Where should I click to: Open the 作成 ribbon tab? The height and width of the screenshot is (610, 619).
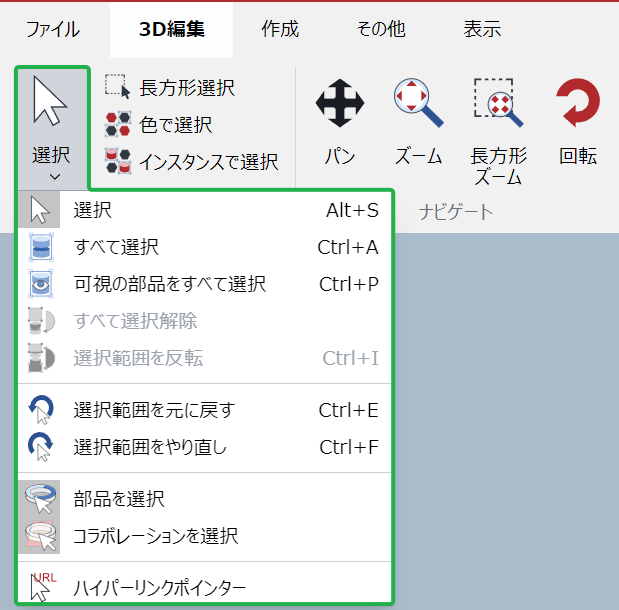tap(280, 30)
